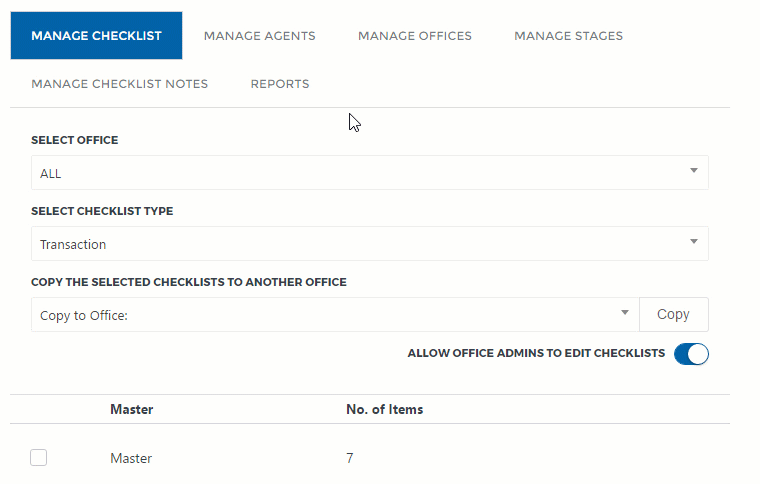Click the Copy button
Viewport: 760px width, 484px height.
point(674,314)
